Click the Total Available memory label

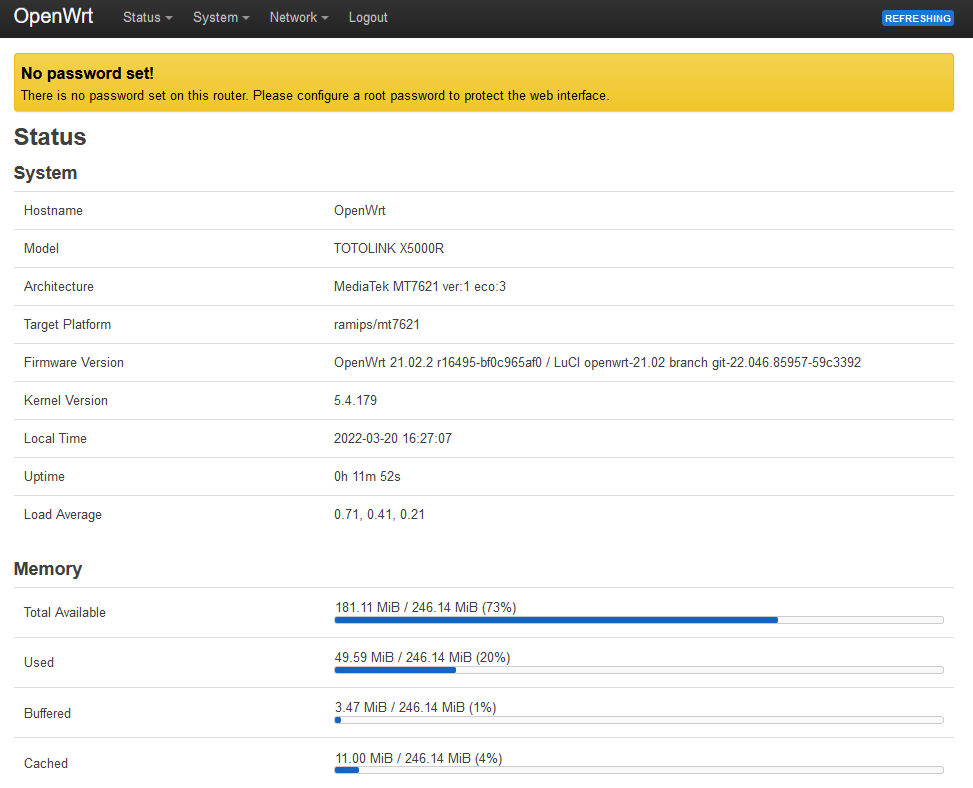click(65, 612)
